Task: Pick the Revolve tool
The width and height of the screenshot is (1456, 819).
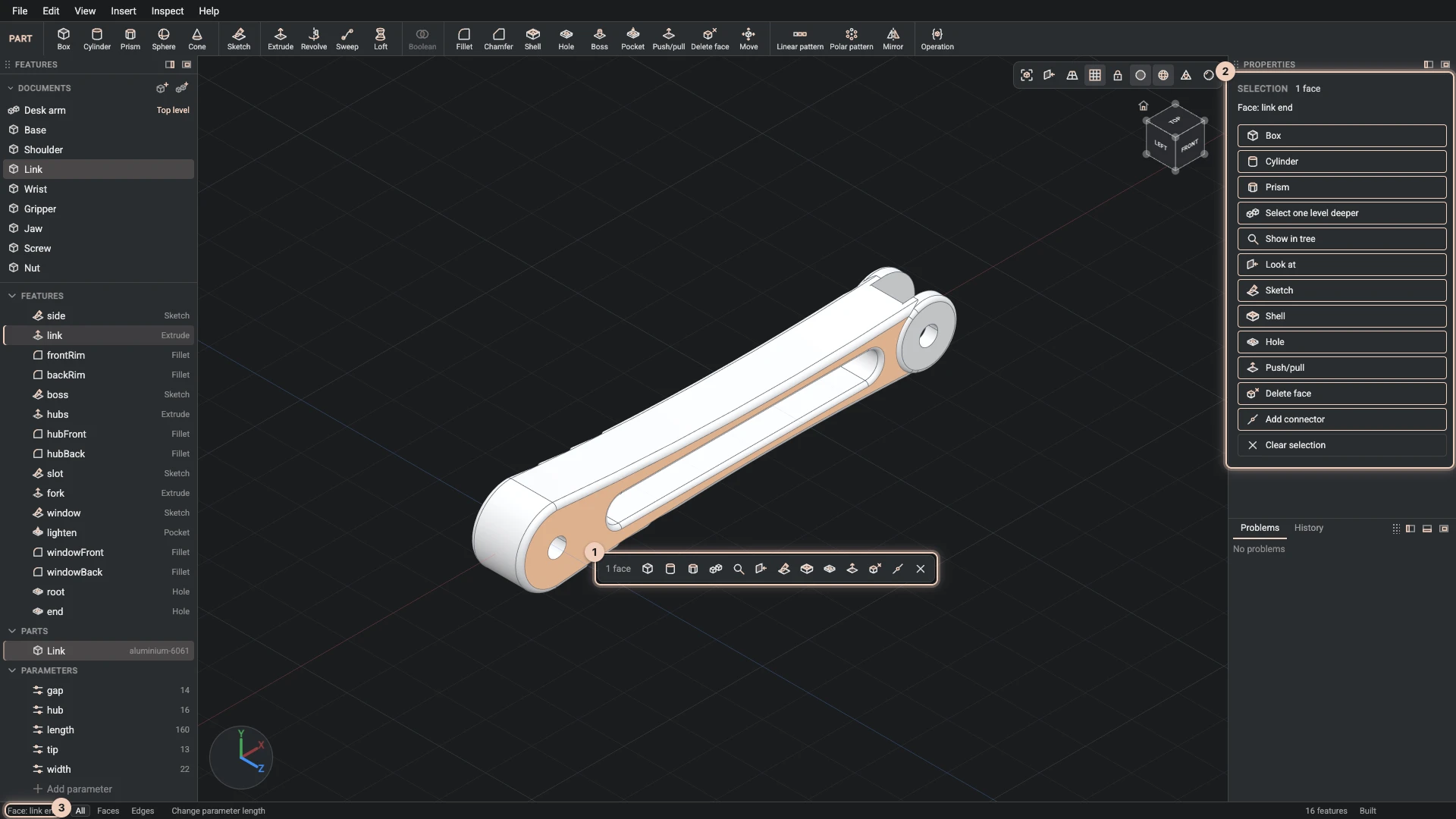Action: click(x=314, y=39)
